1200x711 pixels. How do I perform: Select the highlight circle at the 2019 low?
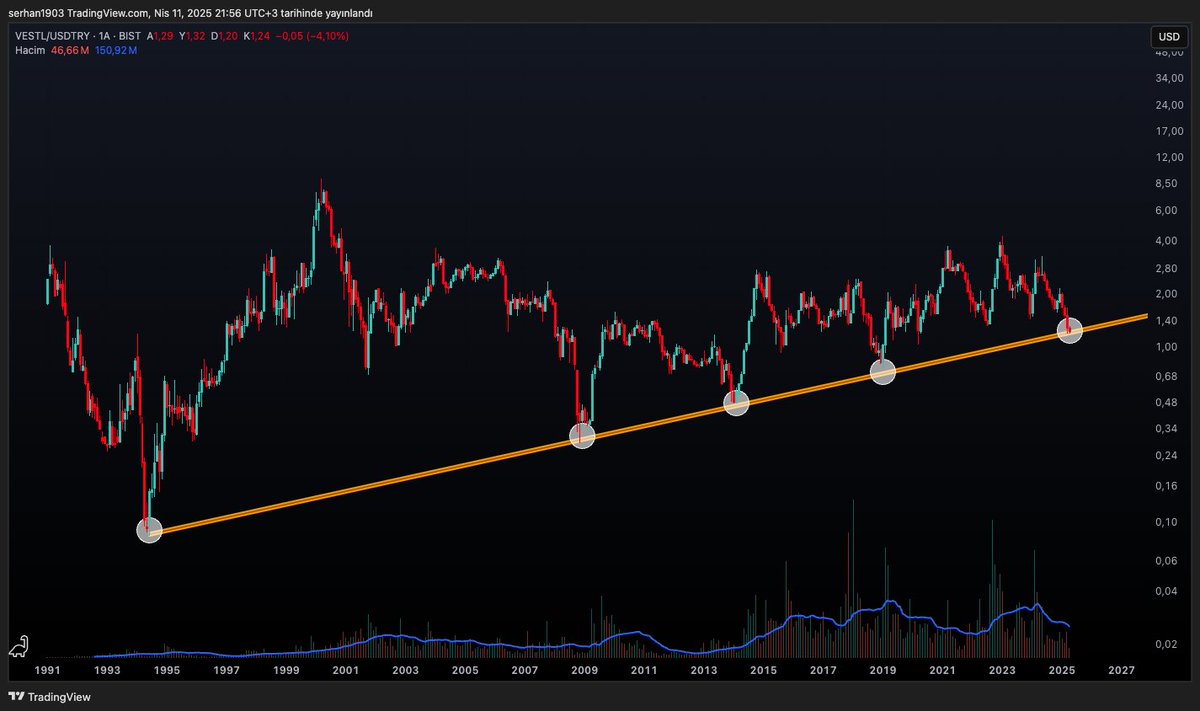coord(882,371)
